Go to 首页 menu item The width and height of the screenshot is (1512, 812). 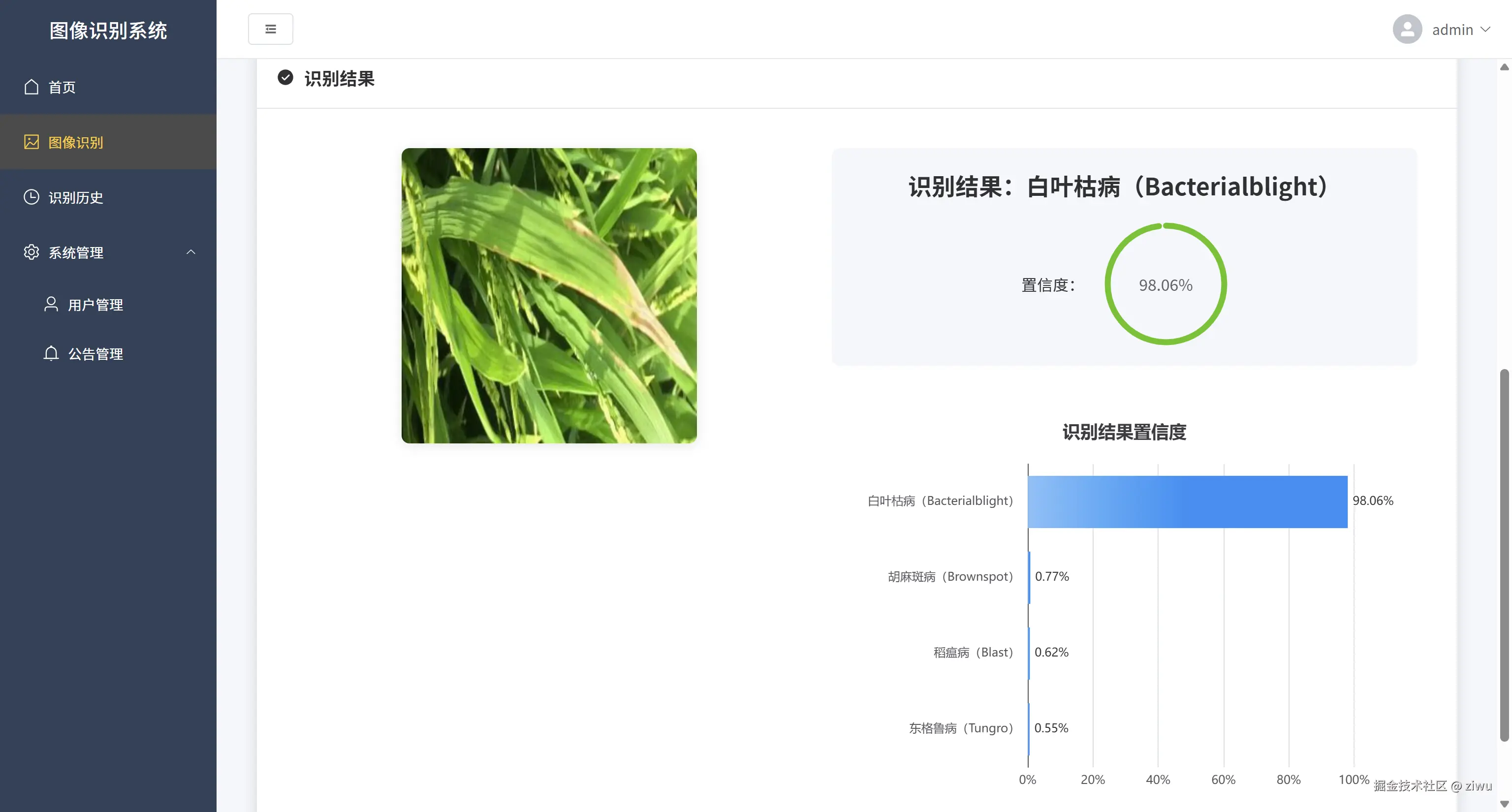click(62, 87)
